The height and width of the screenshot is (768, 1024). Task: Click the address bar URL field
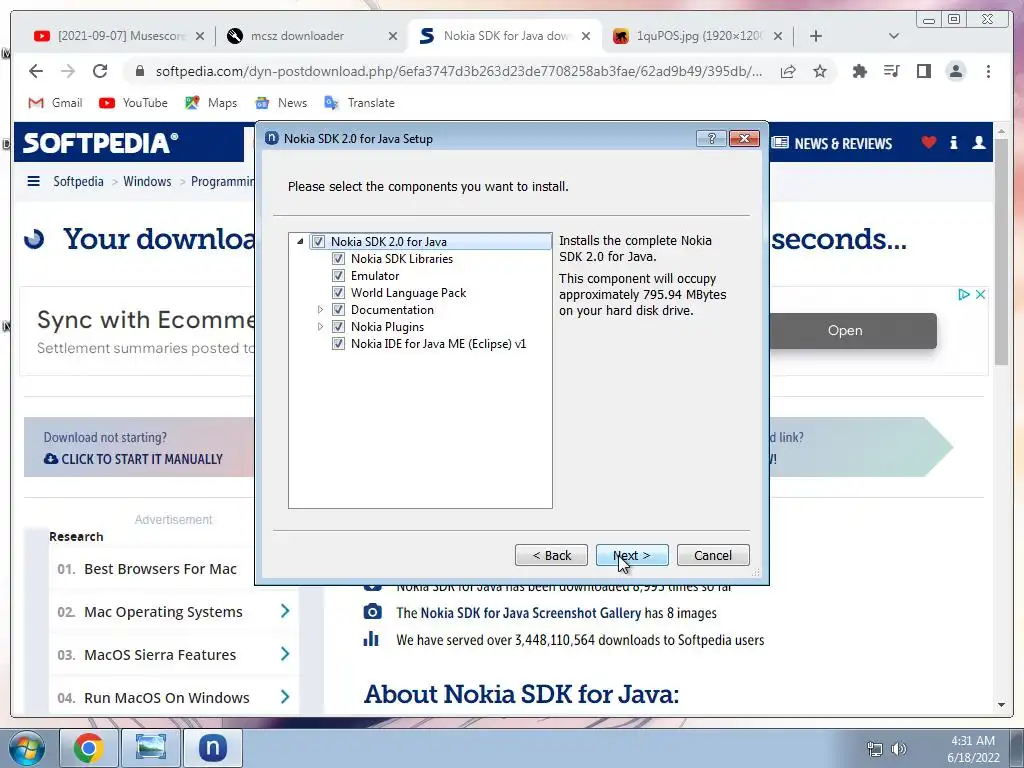pyautogui.click(x=458, y=71)
